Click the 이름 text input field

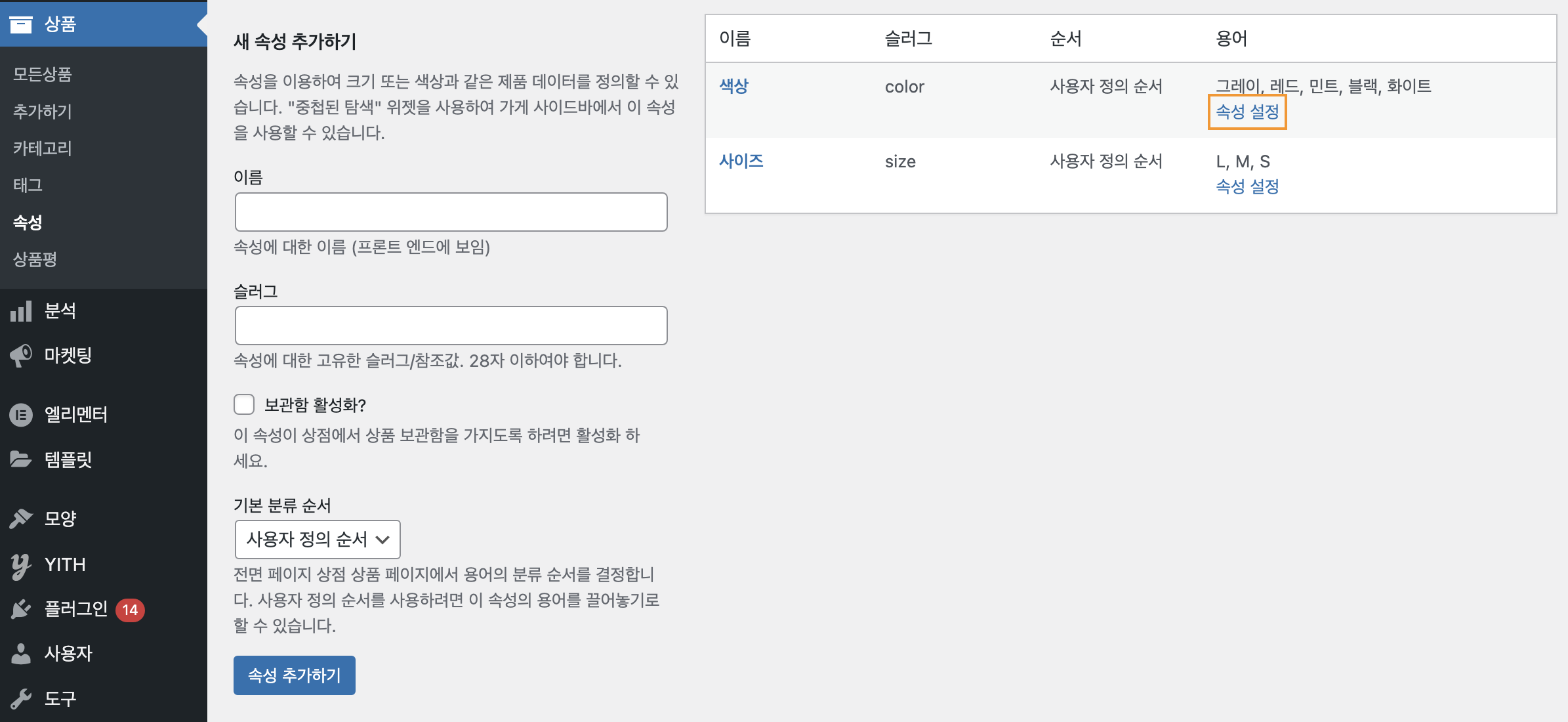click(451, 212)
